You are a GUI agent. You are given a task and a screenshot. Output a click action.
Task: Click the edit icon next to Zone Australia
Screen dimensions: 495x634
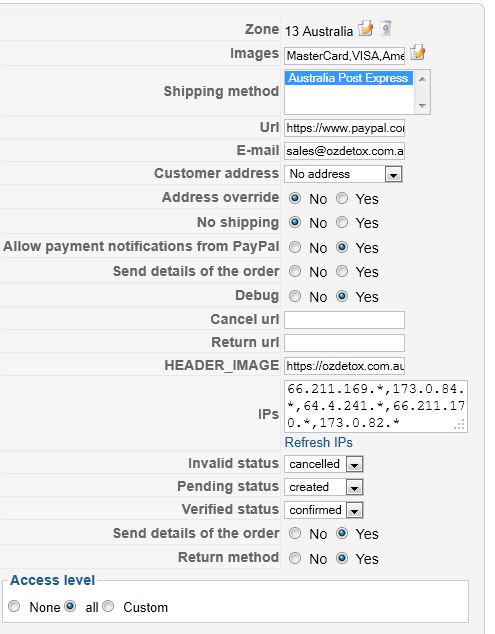click(366, 29)
